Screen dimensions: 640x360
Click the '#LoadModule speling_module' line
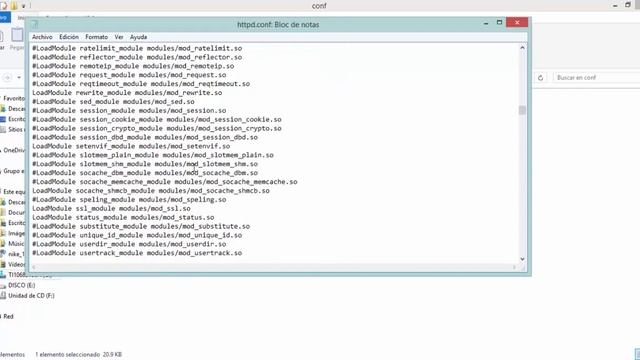click(x=129, y=200)
